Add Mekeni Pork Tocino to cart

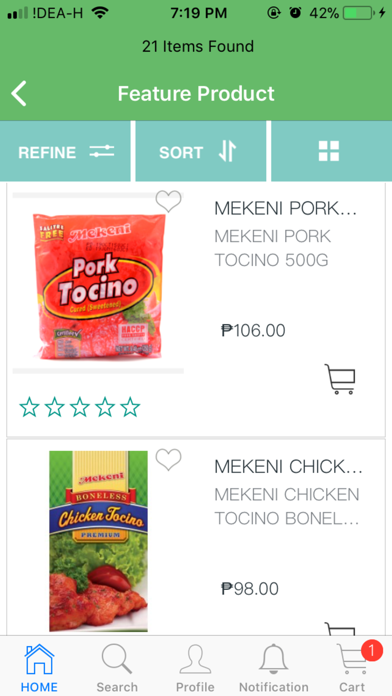tap(340, 379)
